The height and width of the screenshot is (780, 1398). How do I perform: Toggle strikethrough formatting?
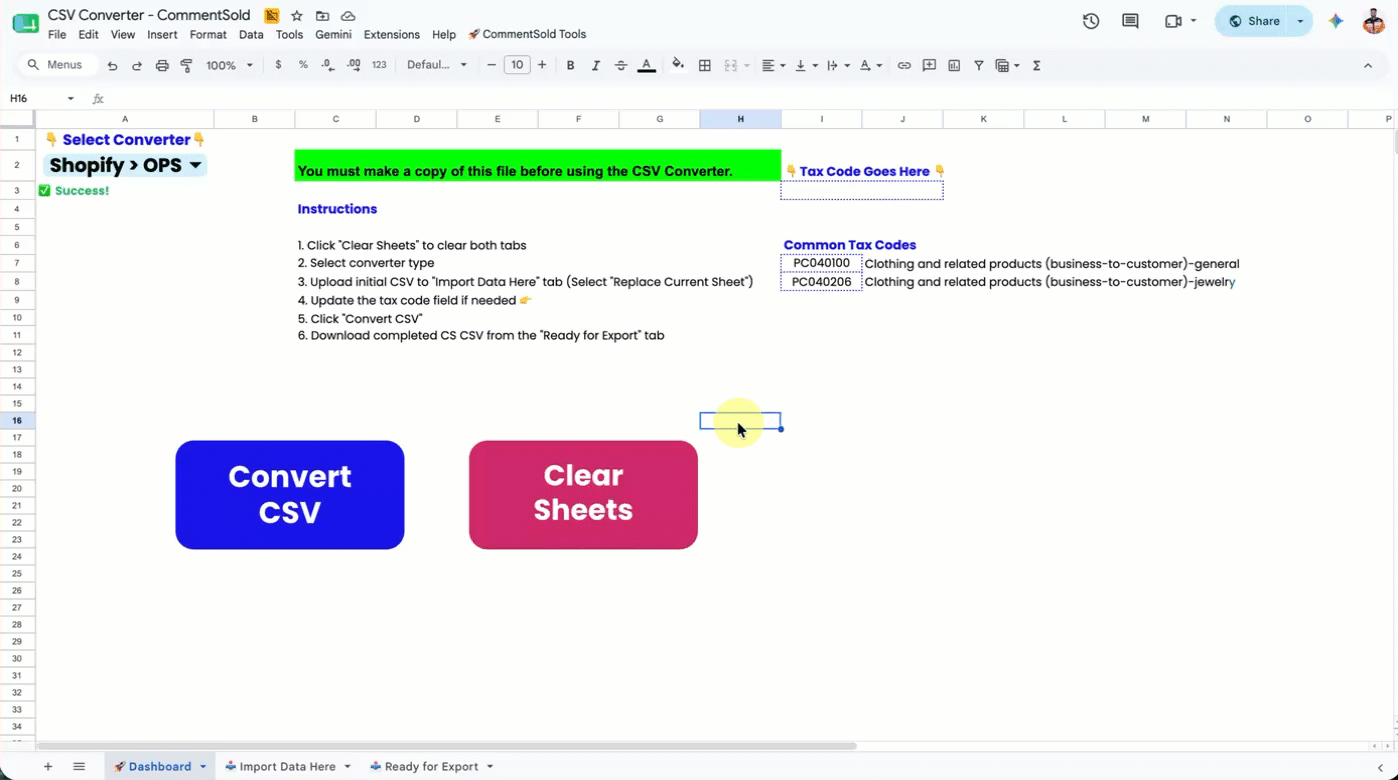click(621, 65)
